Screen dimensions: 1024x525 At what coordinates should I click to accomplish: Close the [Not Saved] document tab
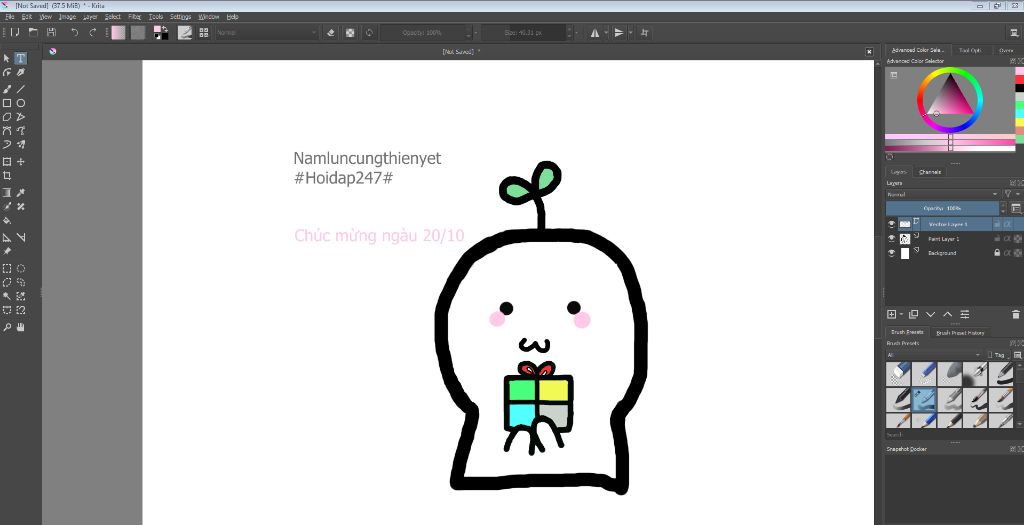tap(869, 52)
